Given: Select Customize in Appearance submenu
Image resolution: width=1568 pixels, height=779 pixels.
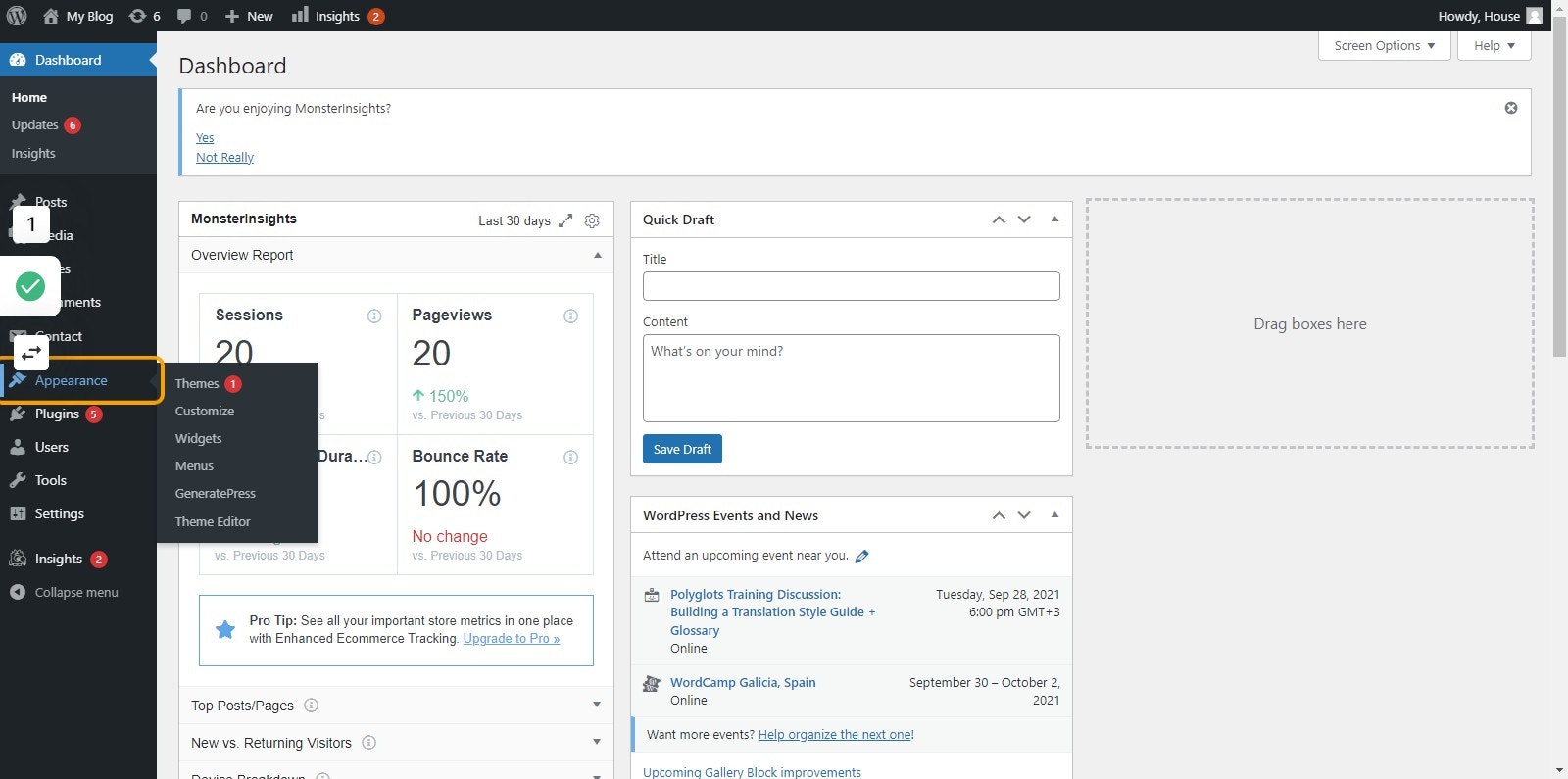Looking at the screenshot, I should [205, 411].
